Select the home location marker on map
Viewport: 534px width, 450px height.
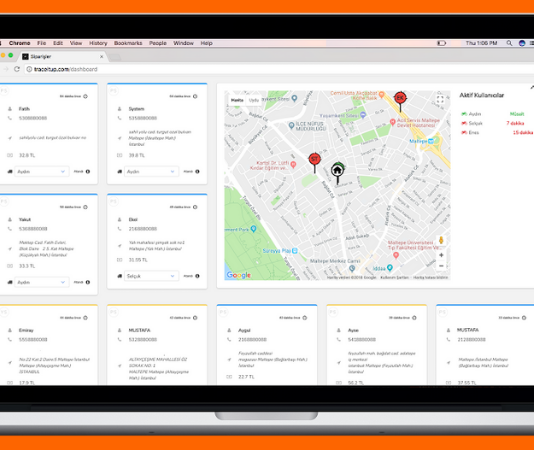click(x=337, y=170)
